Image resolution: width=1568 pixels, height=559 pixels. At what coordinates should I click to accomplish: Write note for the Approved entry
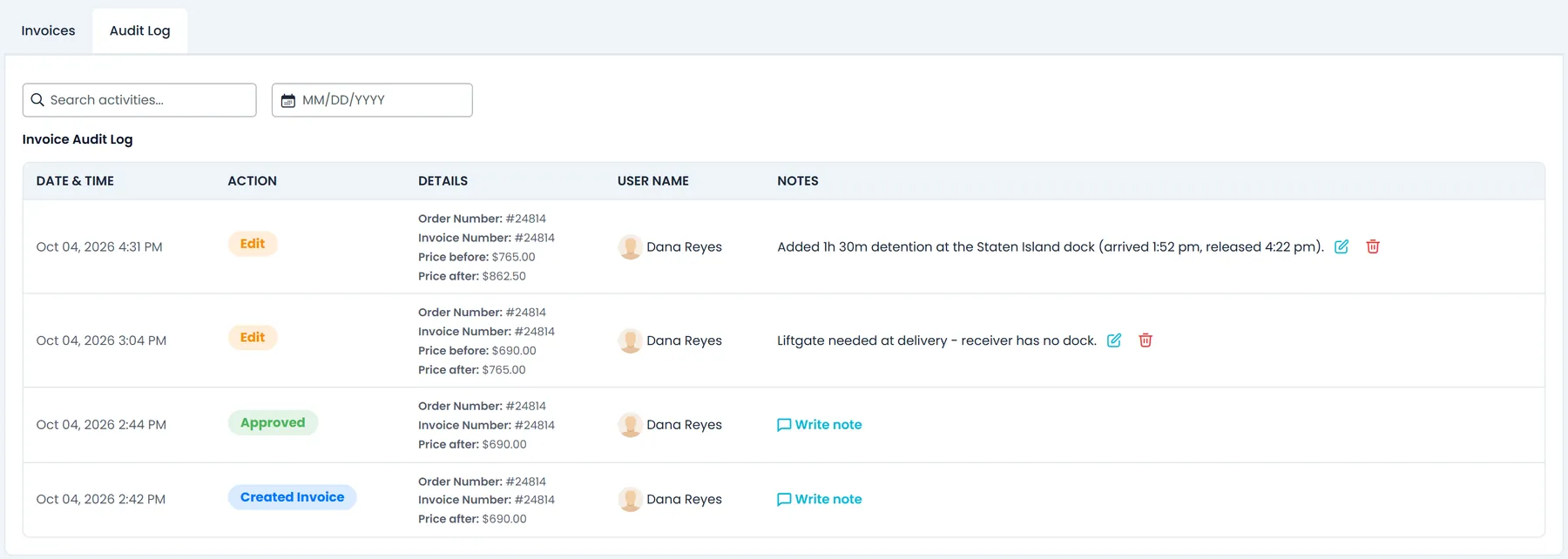coord(819,425)
